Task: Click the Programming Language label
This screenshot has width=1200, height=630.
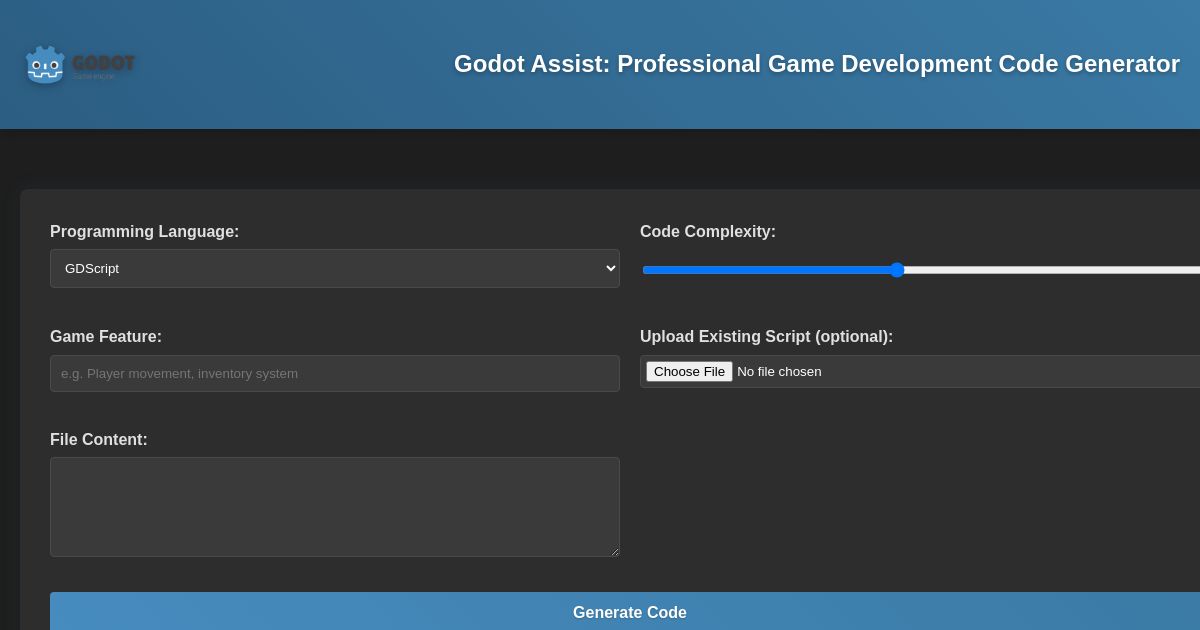Action: (144, 232)
